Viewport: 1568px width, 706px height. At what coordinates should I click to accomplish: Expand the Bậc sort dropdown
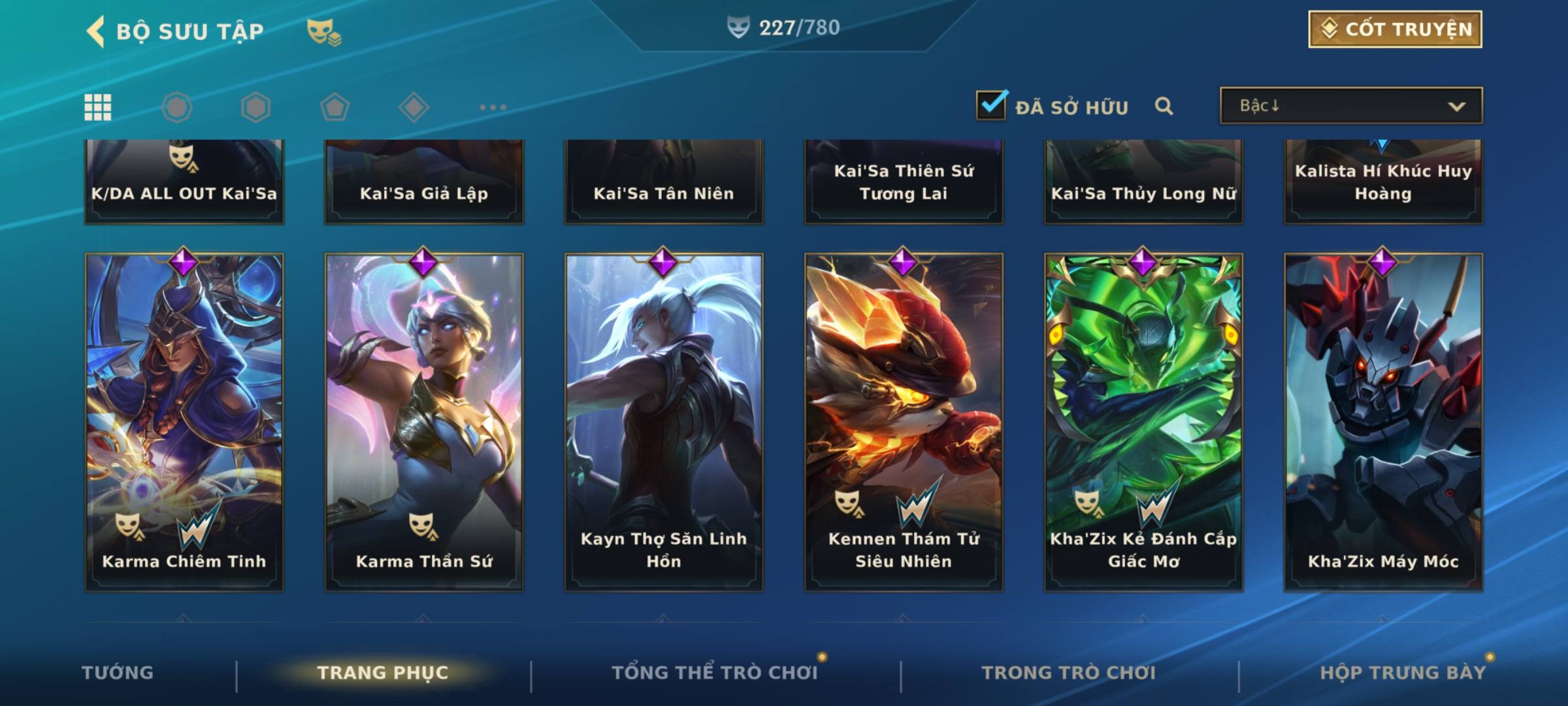(1351, 105)
